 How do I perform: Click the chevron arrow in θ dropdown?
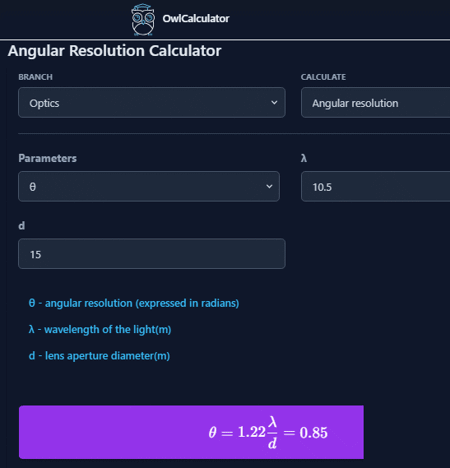tap(269, 186)
